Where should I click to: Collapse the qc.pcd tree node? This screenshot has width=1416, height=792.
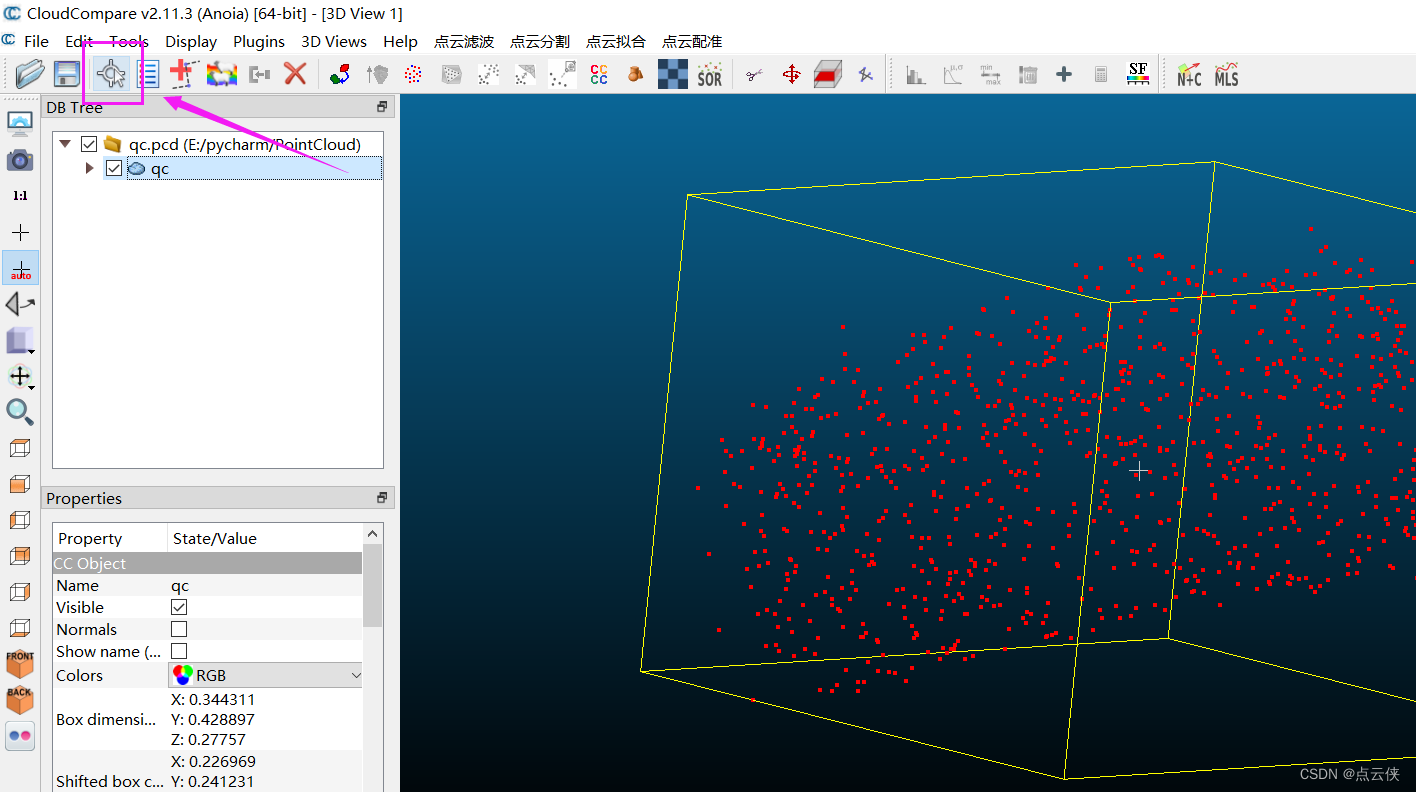pyautogui.click(x=65, y=144)
